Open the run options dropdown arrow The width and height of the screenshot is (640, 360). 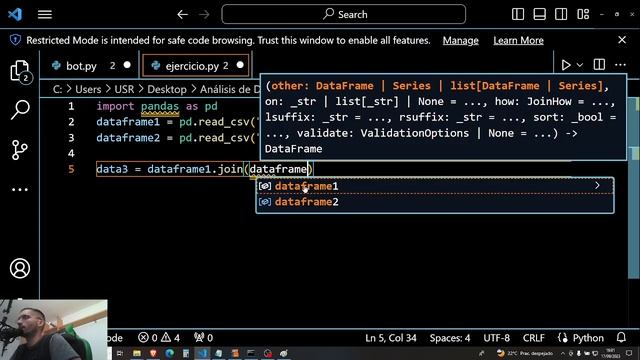point(580,65)
